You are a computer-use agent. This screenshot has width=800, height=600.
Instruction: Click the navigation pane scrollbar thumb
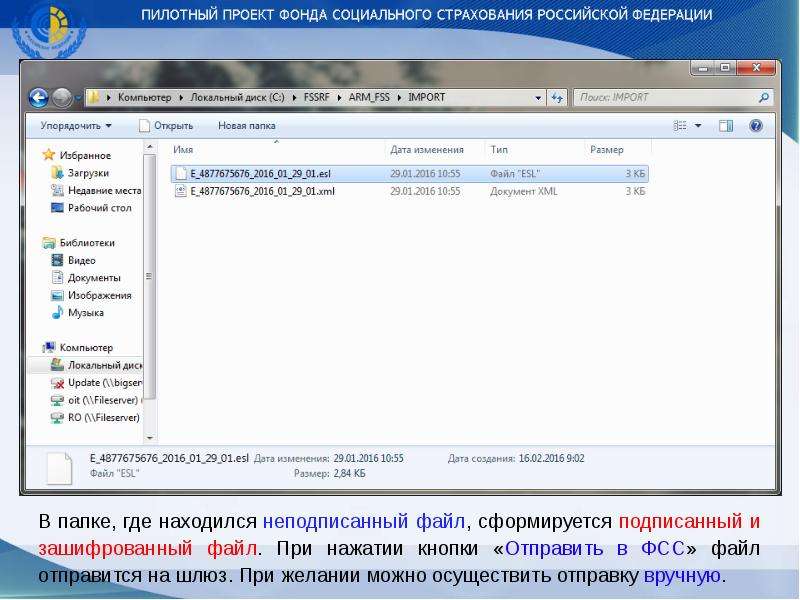coord(150,276)
